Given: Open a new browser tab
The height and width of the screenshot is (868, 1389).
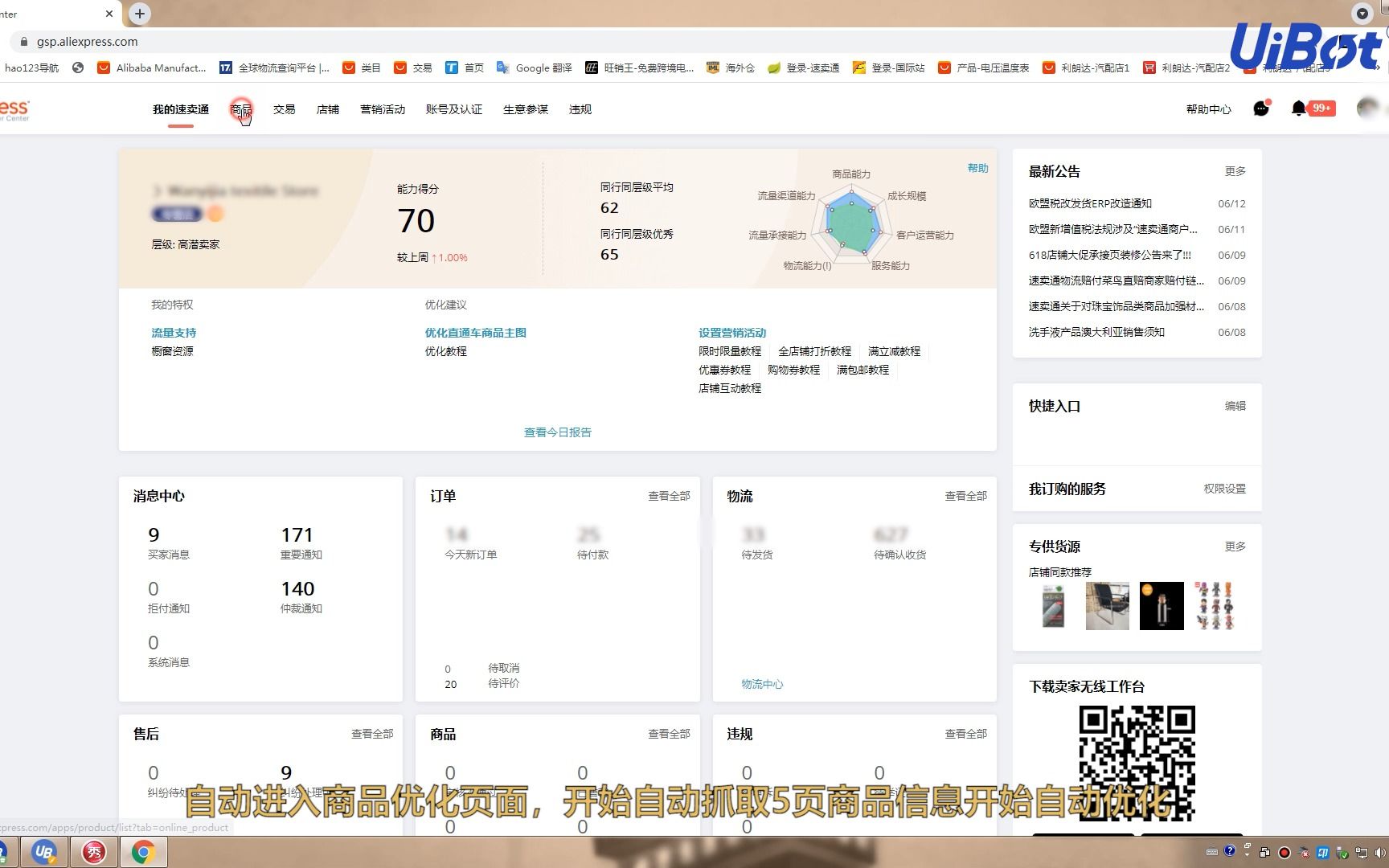Looking at the screenshot, I should (x=140, y=14).
